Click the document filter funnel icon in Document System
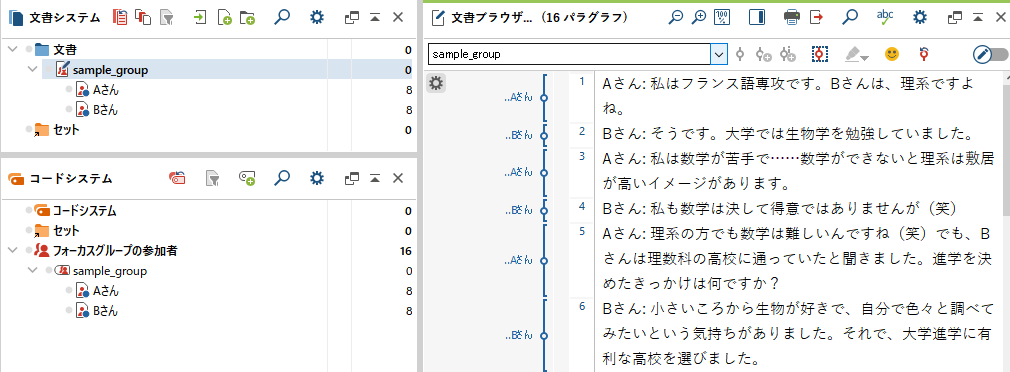The width and height of the screenshot is (1010, 372). click(x=166, y=17)
